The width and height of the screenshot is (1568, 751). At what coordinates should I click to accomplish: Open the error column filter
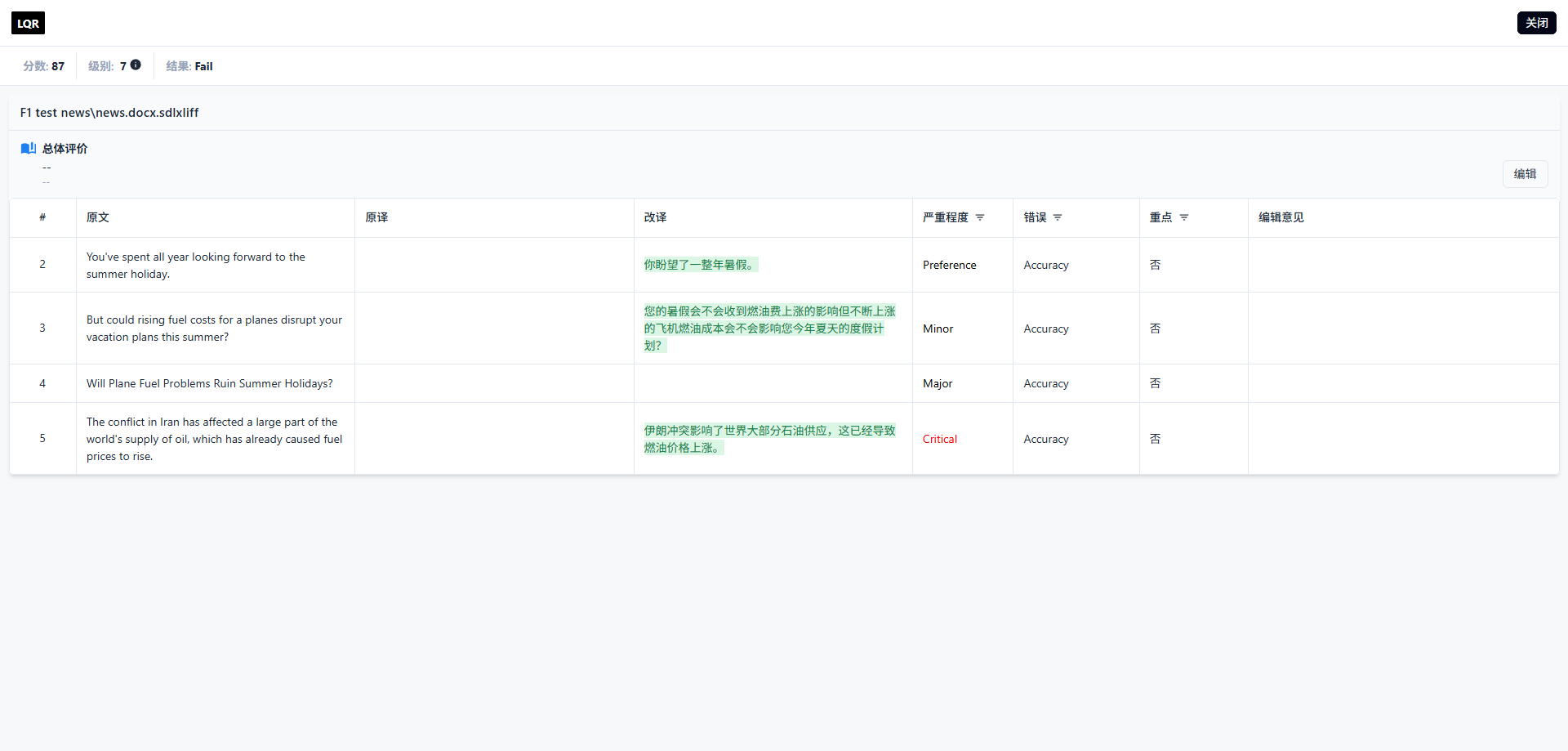(x=1058, y=217)
